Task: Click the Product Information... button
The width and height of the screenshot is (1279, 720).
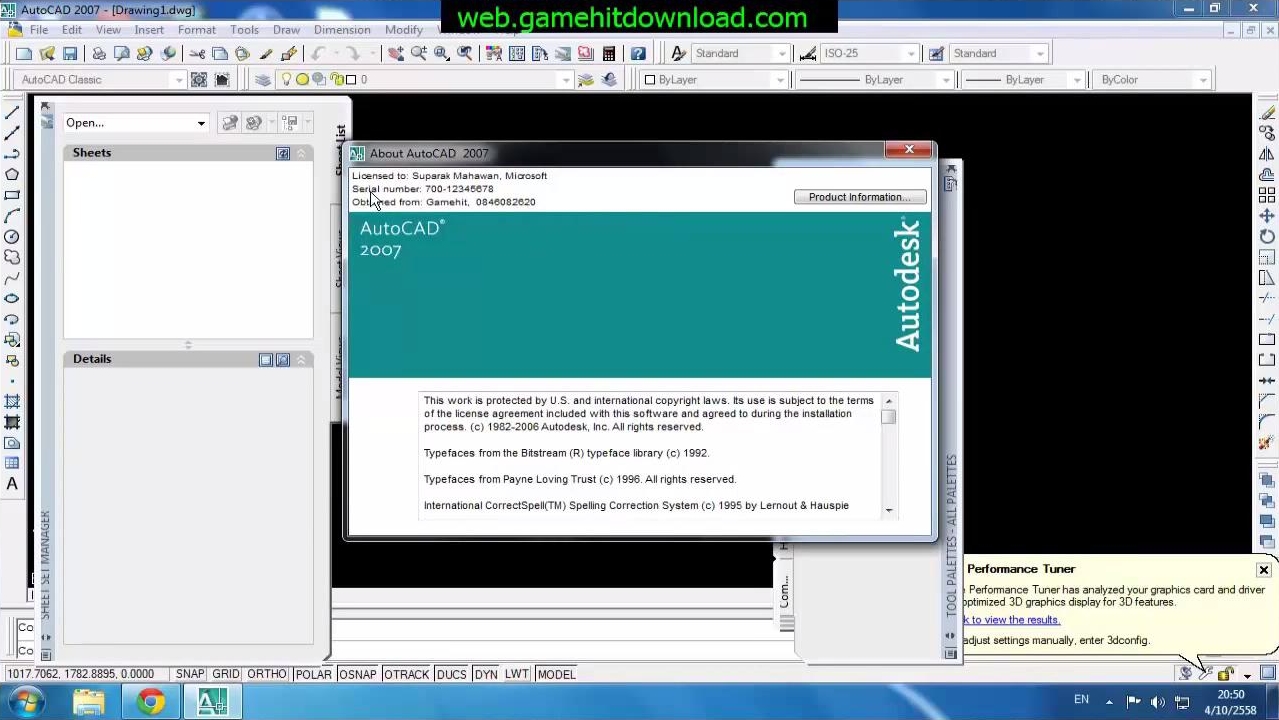Action: click(x=860, y=197)
